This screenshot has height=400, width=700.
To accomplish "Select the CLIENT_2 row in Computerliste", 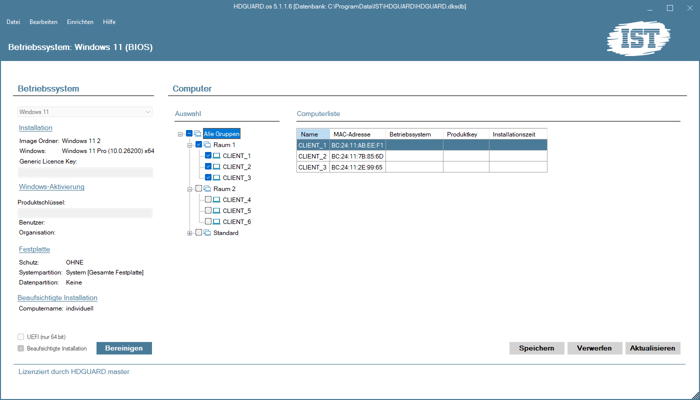I will click(x=422, y=156).
